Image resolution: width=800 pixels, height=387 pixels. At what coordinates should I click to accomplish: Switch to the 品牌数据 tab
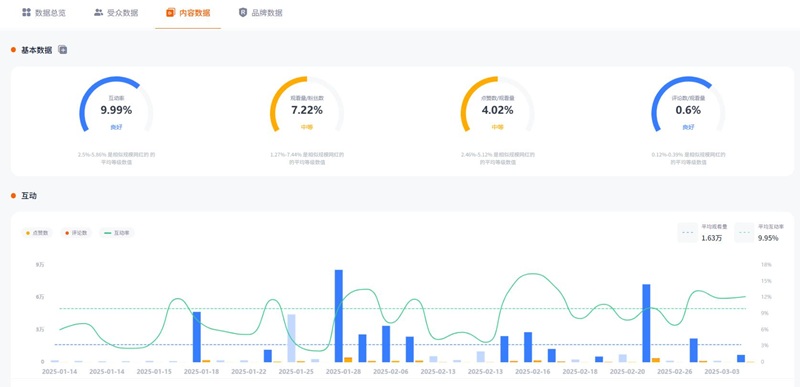point(261,13)
